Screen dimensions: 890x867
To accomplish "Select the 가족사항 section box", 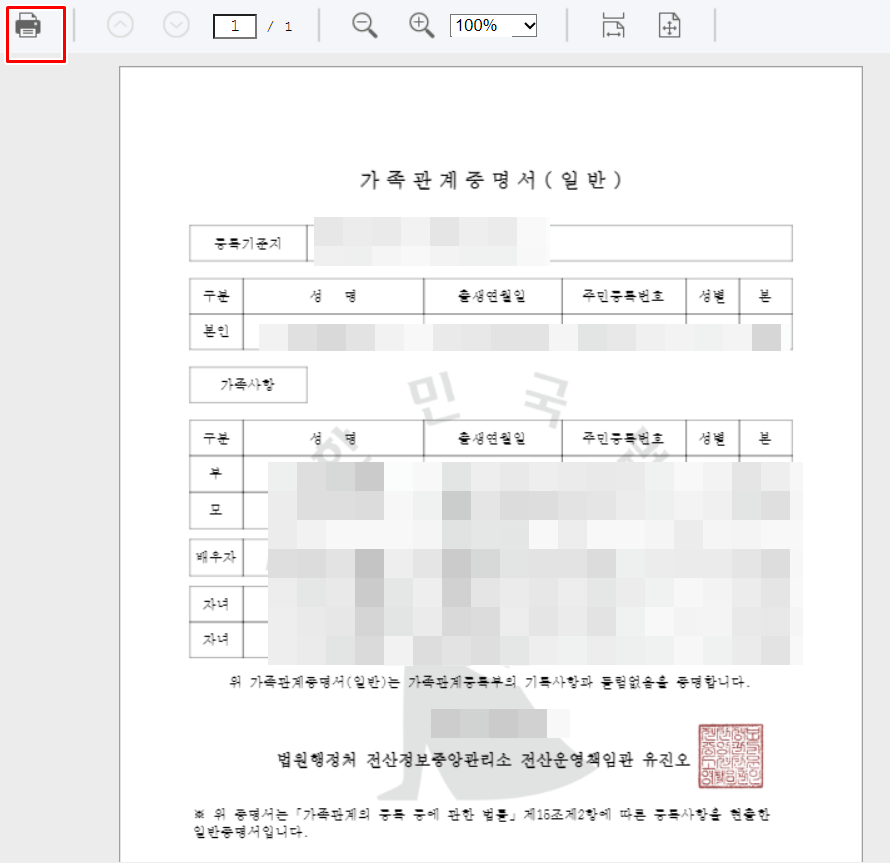I will [x=247, y=384].
